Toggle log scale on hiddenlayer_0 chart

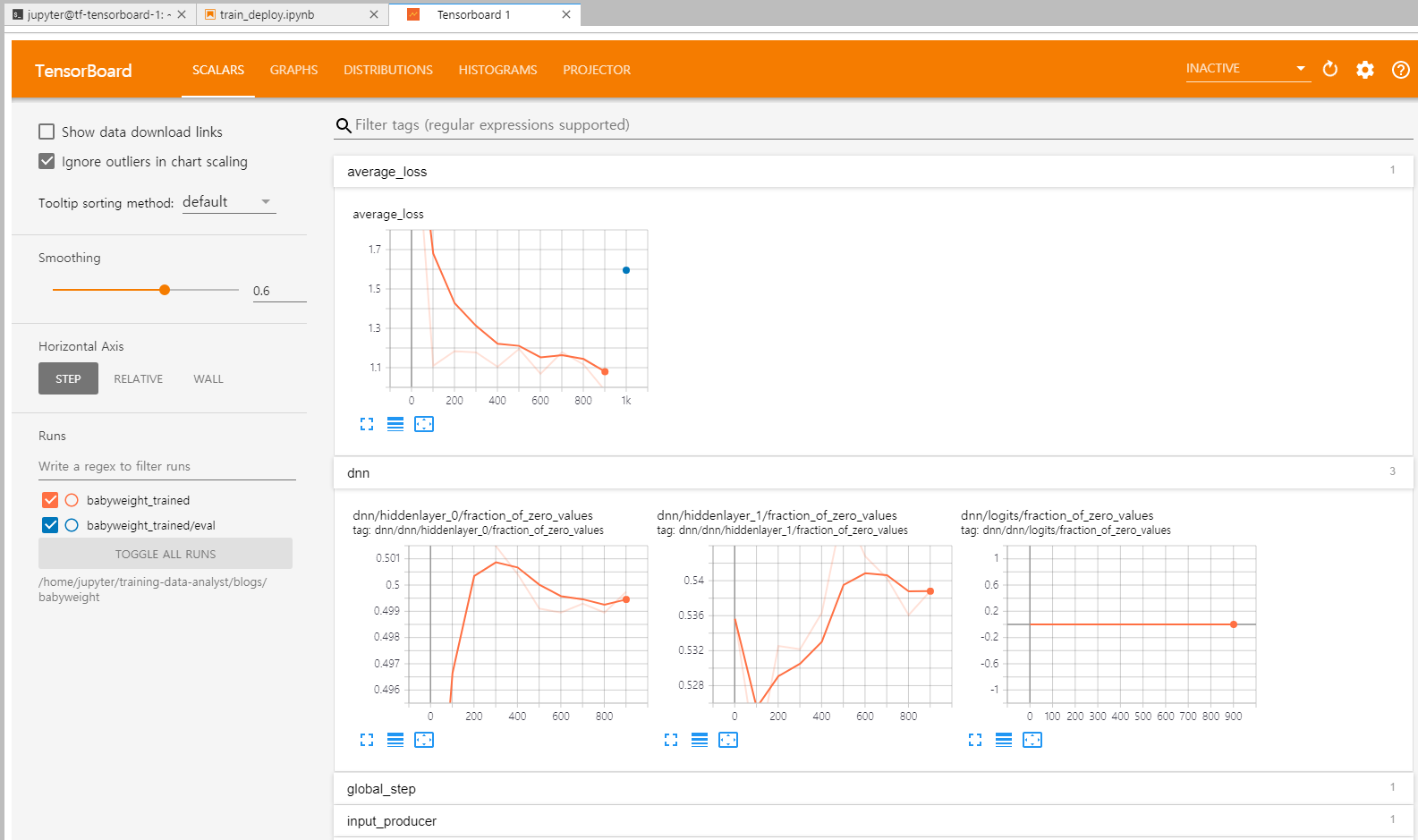coord(395,740)
